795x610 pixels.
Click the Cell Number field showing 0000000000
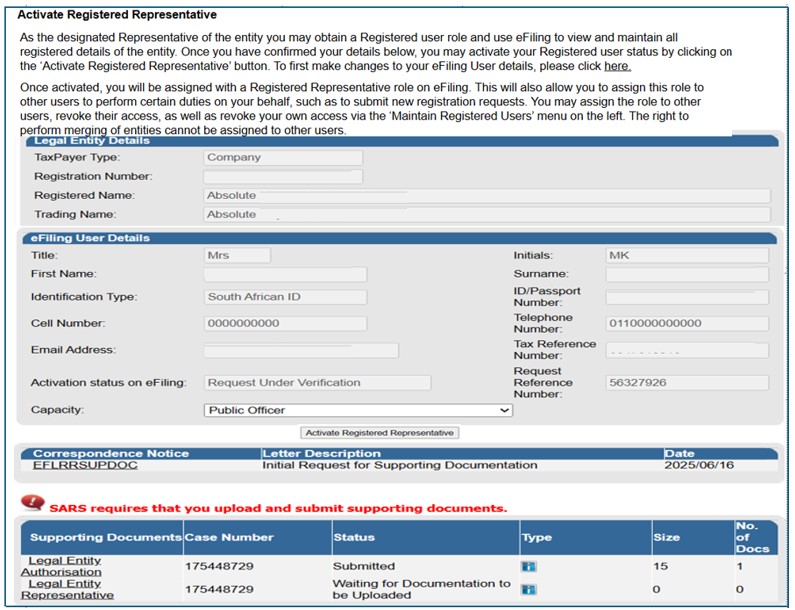285,324
